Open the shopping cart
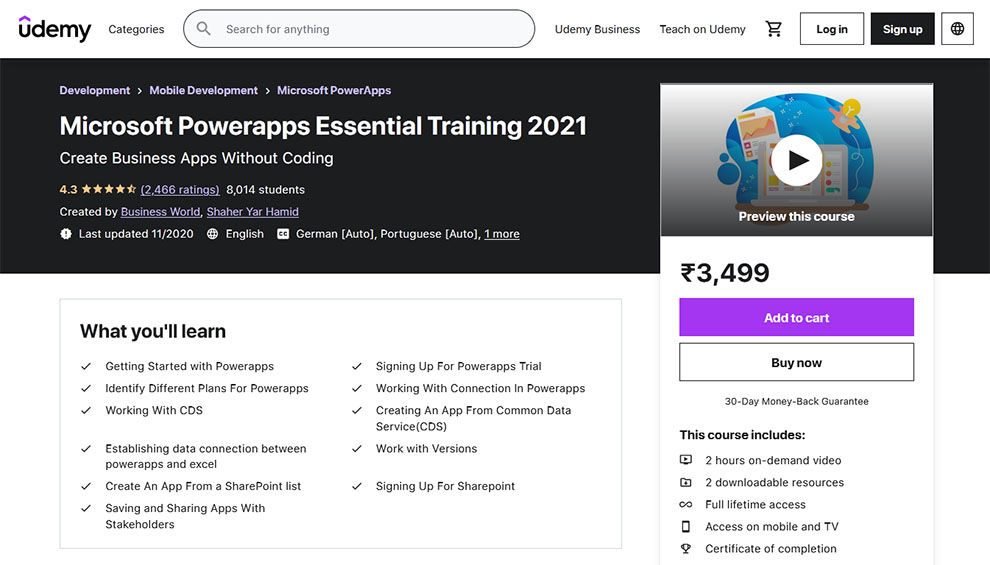This screenshot has width=990, height=565. click(x=774, y=29)
